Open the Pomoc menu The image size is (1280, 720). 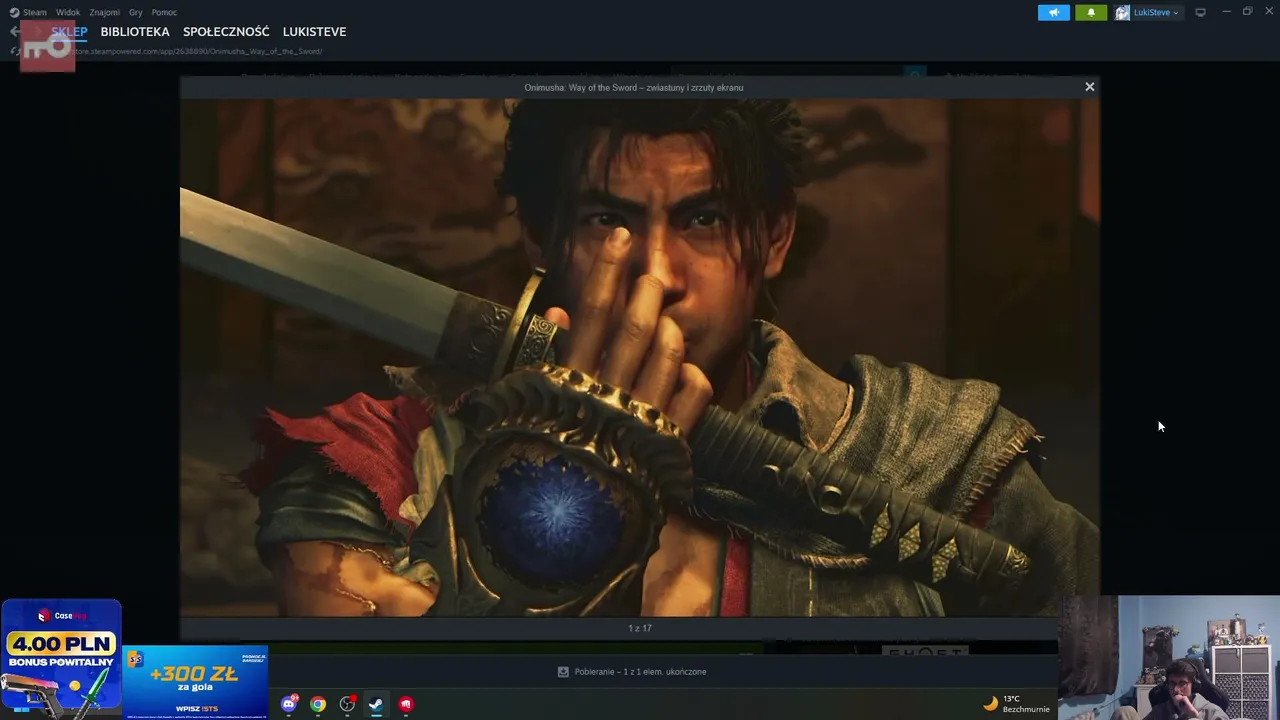coord(164,12)
